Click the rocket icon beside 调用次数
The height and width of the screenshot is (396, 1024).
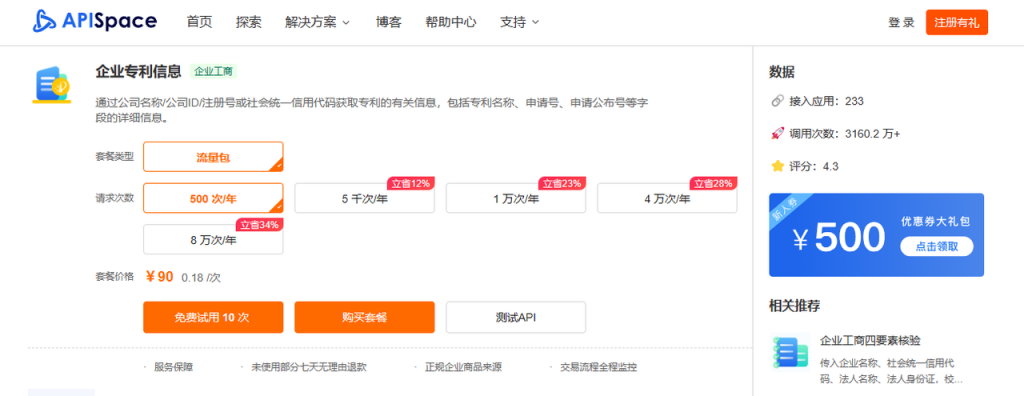click(x=777, y=134)
